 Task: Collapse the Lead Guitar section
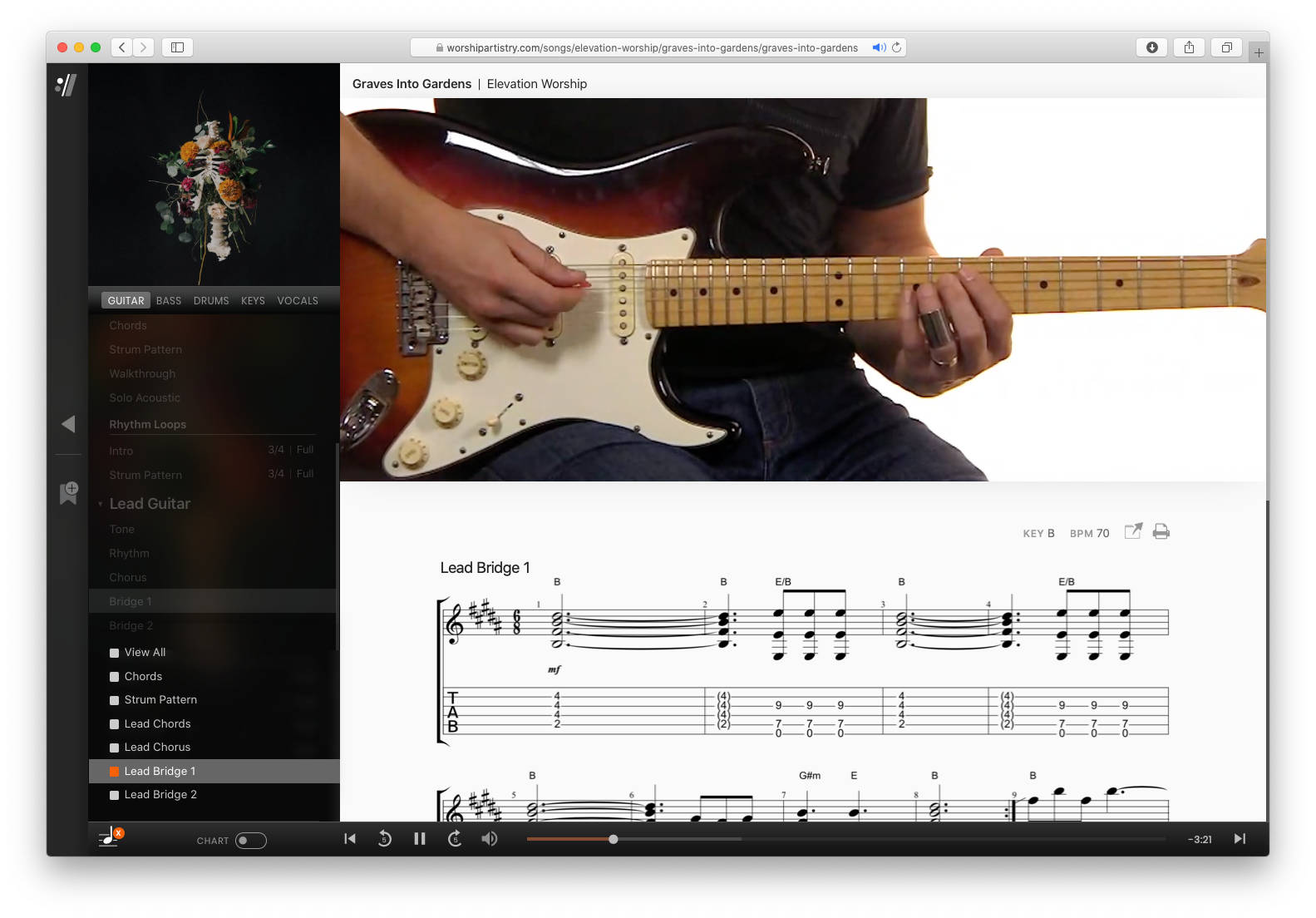[x=101, y=504]
